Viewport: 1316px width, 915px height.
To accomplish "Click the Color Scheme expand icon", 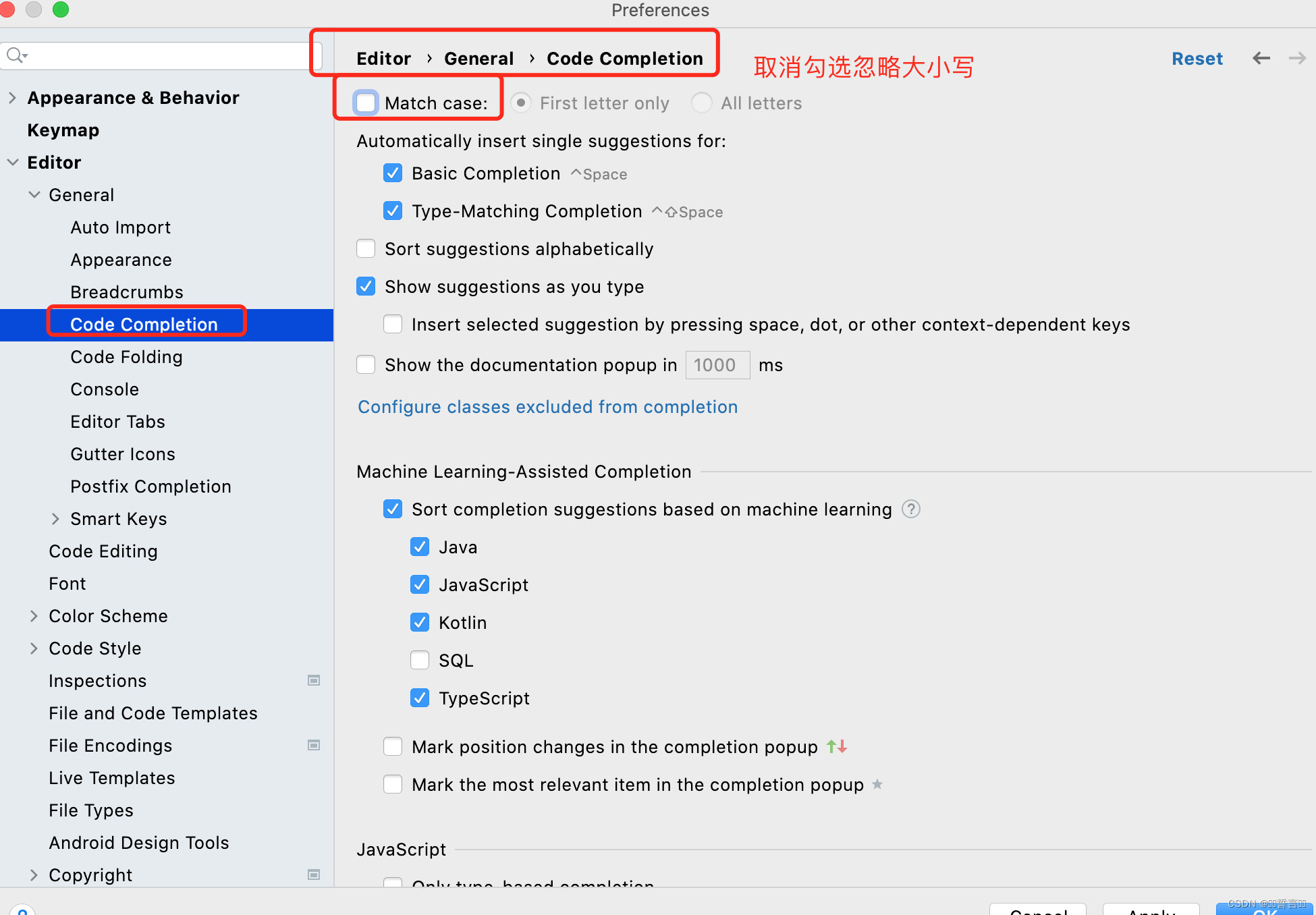I will tap(35, 615).
